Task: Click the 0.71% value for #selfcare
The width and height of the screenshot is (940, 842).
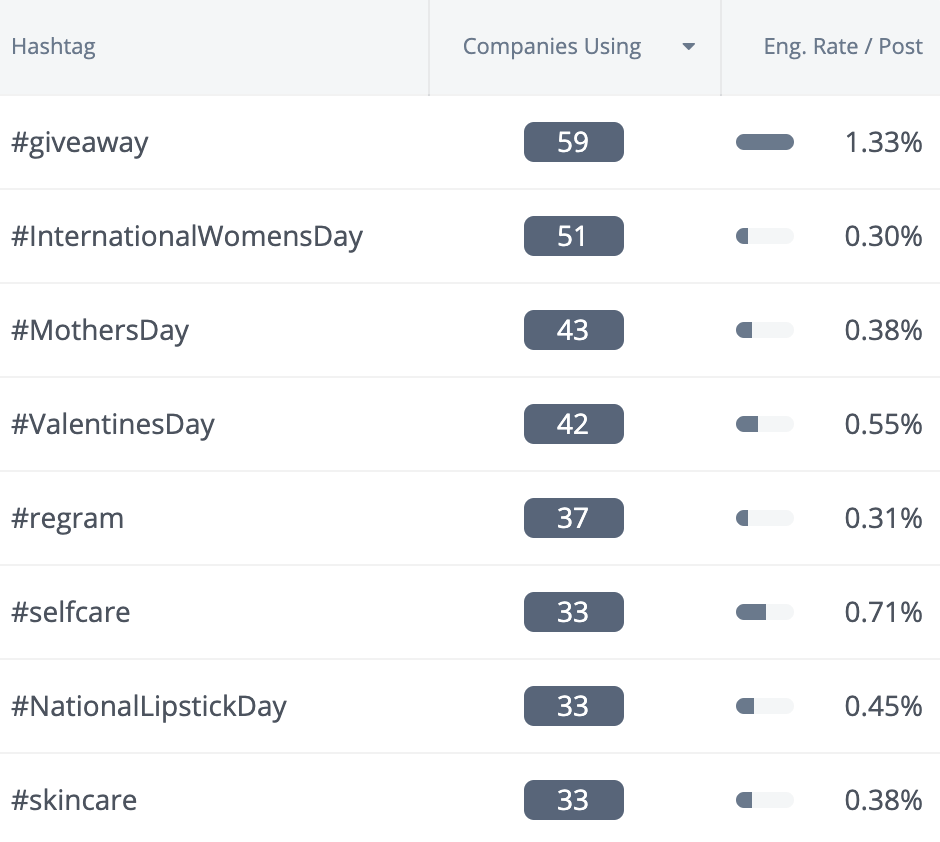Action: tap(883, 612)
